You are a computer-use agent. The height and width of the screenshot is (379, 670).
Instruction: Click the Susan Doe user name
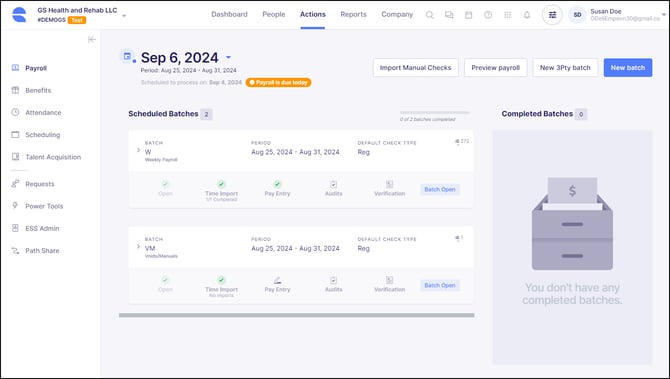tap(605, 12)
